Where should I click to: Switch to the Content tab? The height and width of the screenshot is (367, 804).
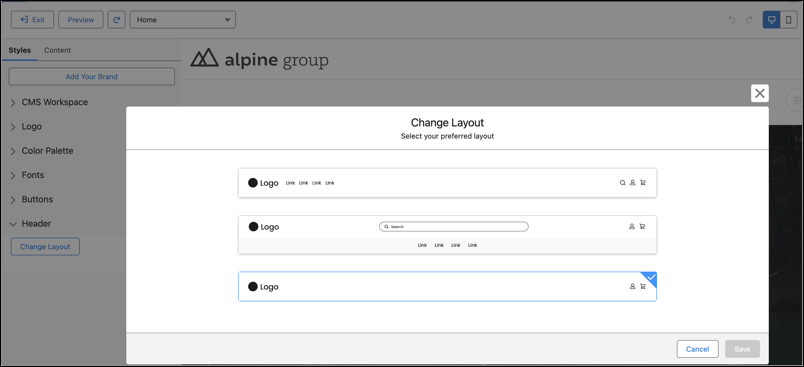click(x=57, y=50)
